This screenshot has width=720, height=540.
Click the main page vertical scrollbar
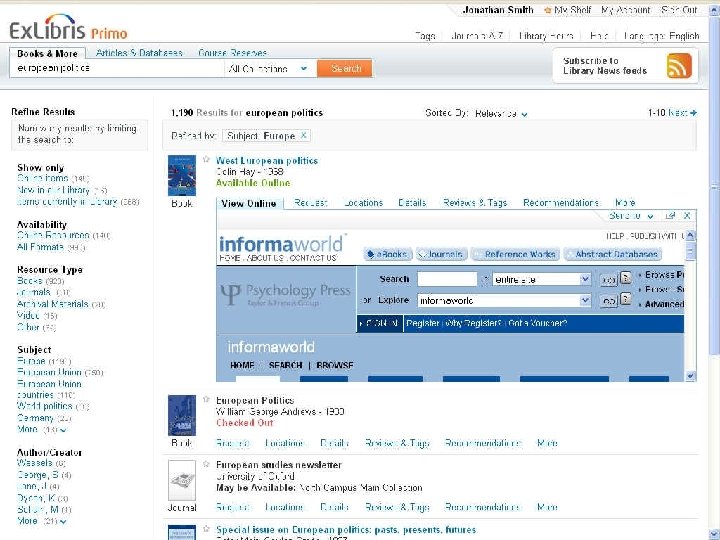pyautogui.click(x=714, y=186)
